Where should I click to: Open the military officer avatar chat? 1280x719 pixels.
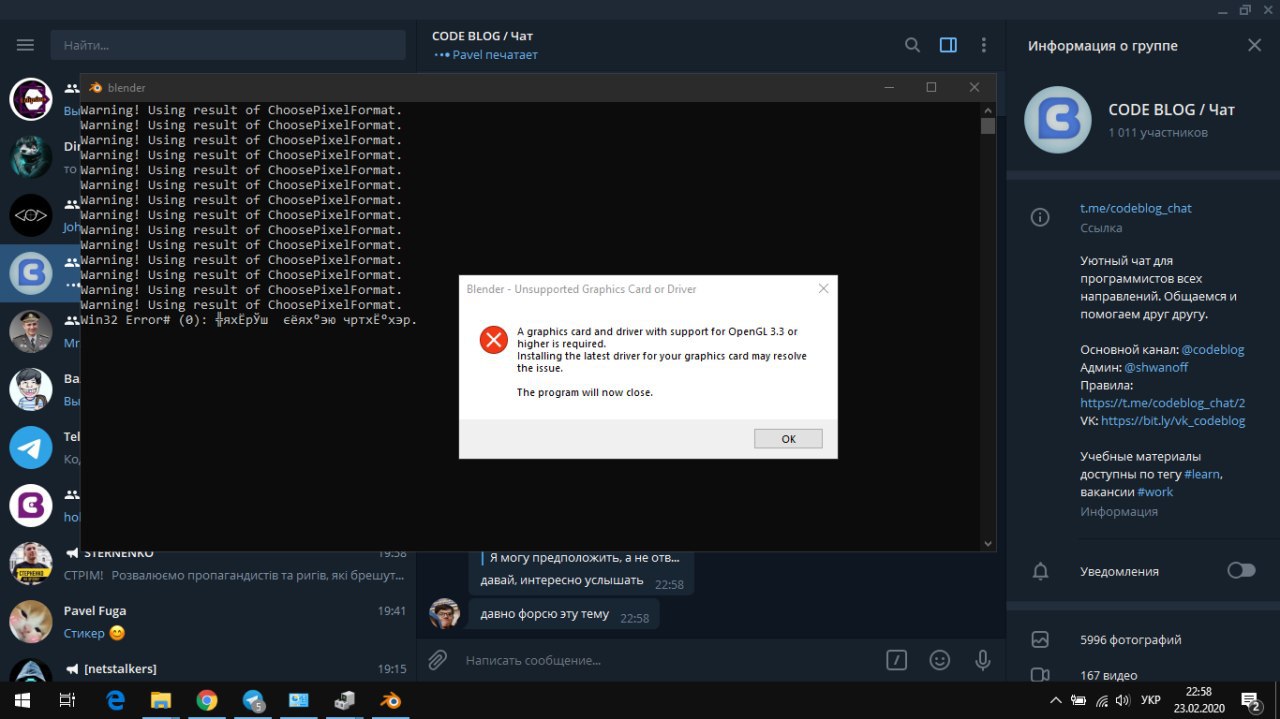31,331
